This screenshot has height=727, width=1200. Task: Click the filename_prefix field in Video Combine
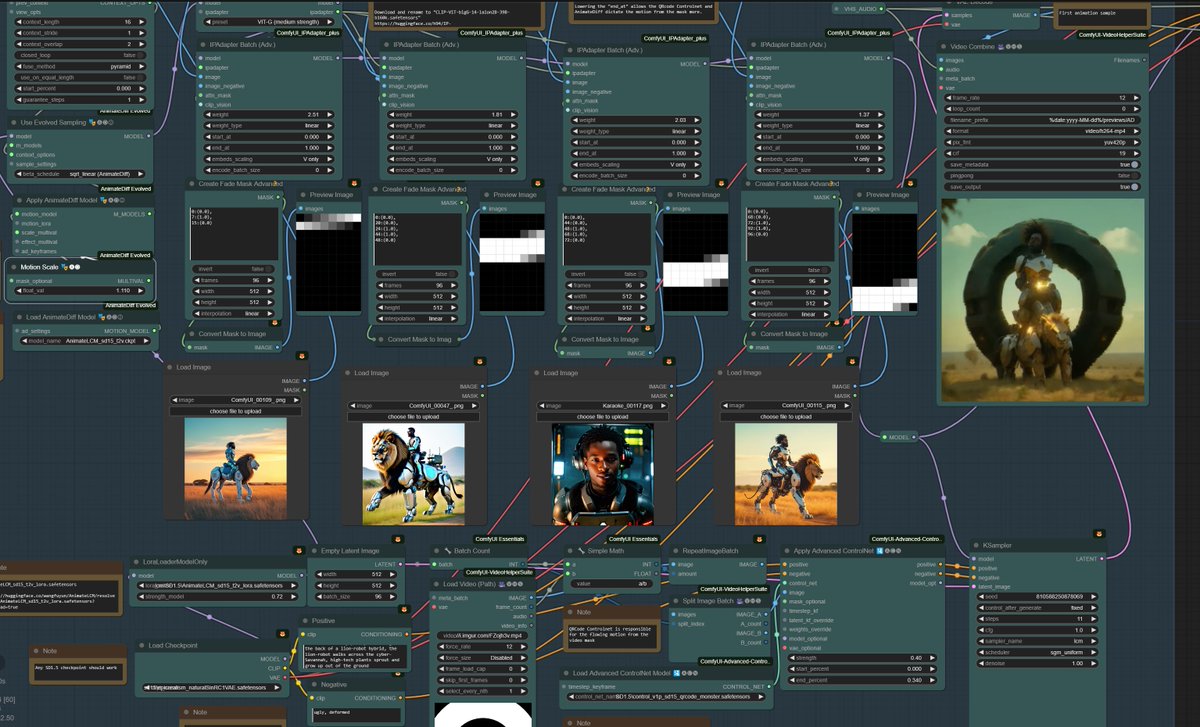point(1042,120)
